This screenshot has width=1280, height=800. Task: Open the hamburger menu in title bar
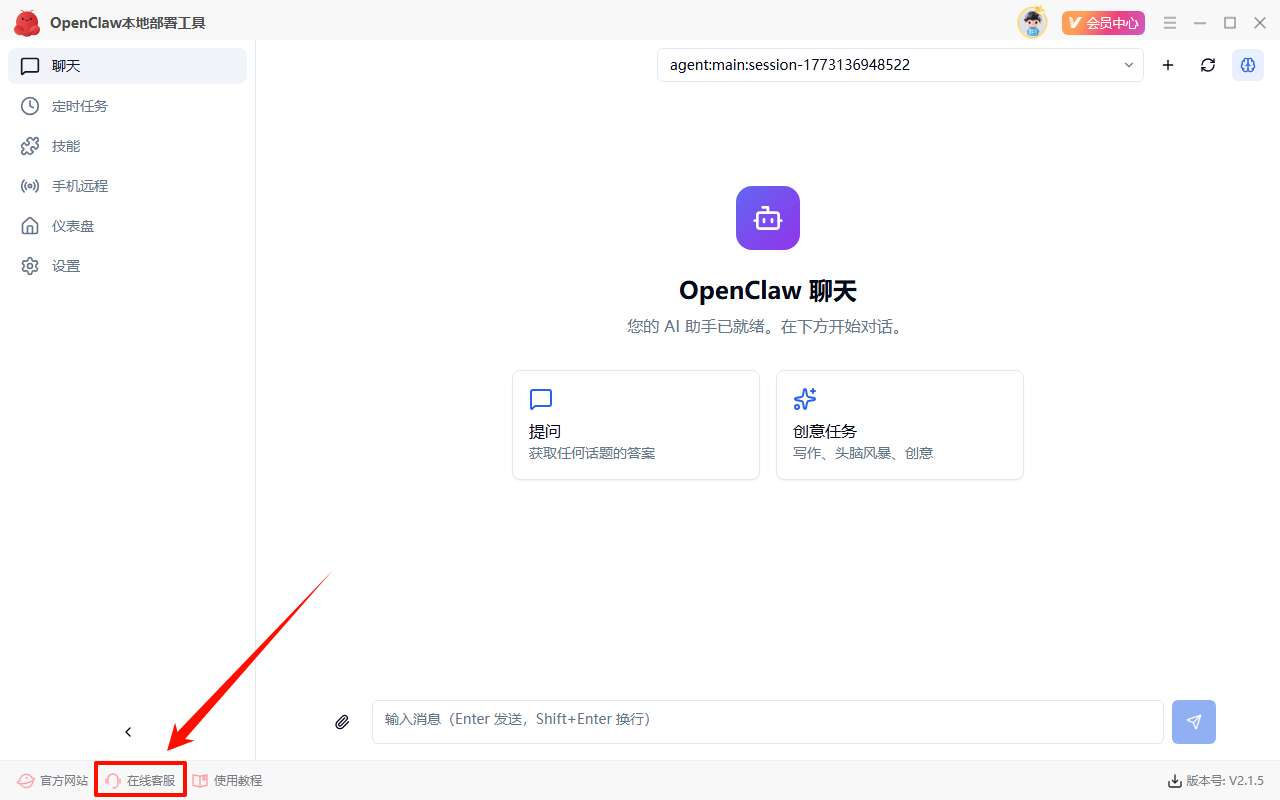(1169, 22)
